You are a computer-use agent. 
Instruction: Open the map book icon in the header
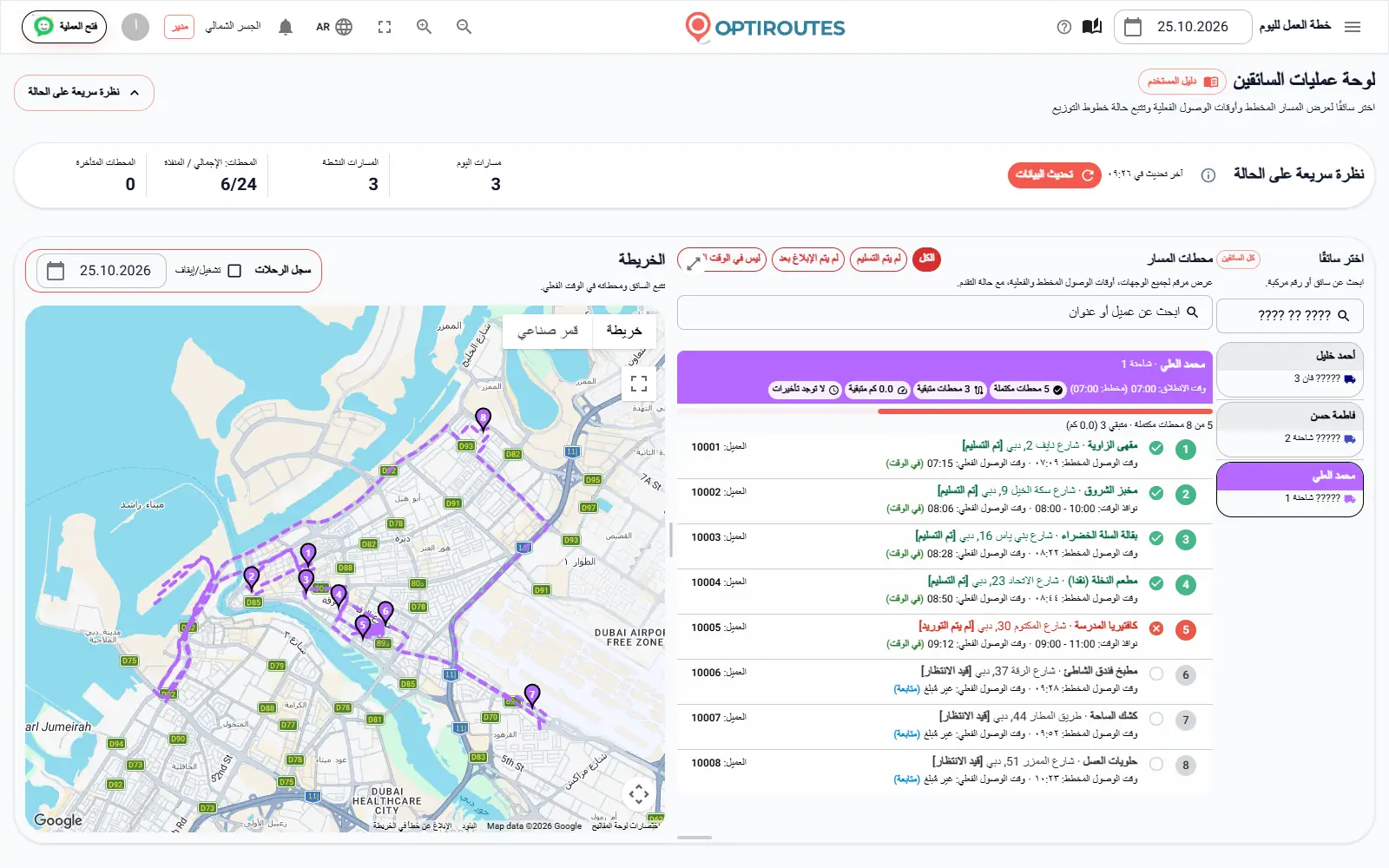tap(1092, 27)
